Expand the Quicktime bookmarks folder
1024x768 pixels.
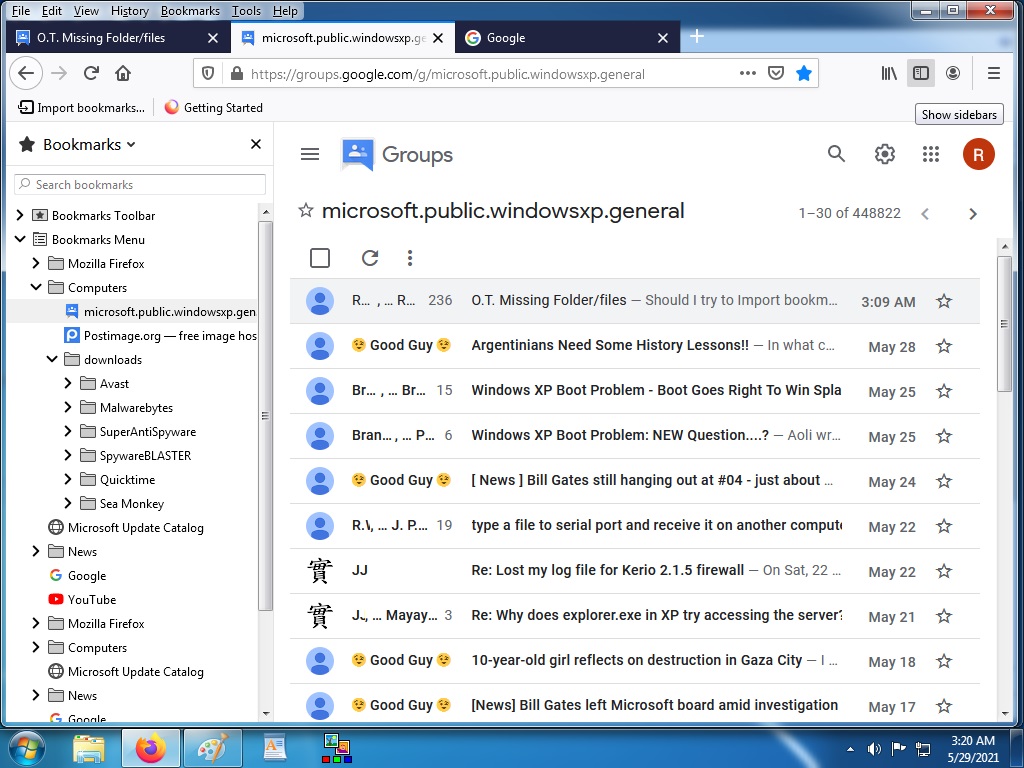tap(67, 479)
